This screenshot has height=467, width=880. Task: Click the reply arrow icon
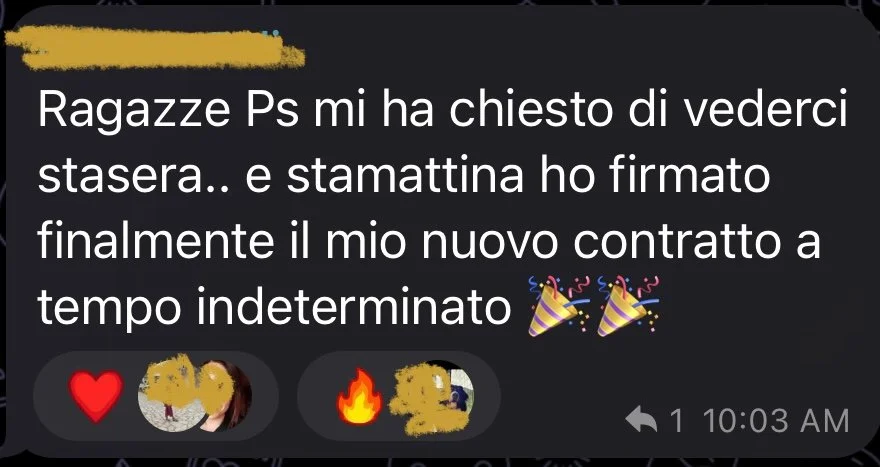point(641,420)
